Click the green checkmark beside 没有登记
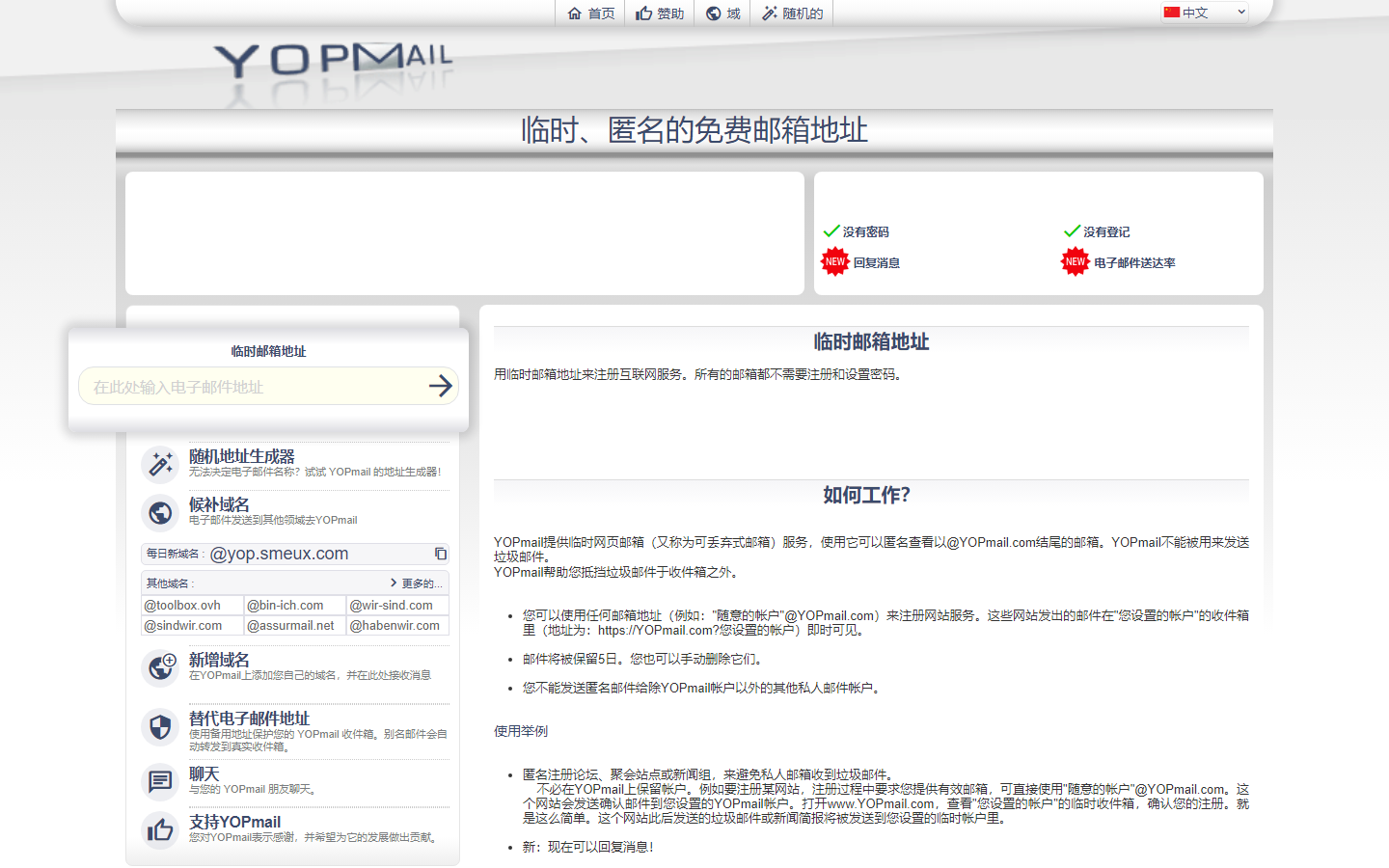 (x=1072, y=231)
